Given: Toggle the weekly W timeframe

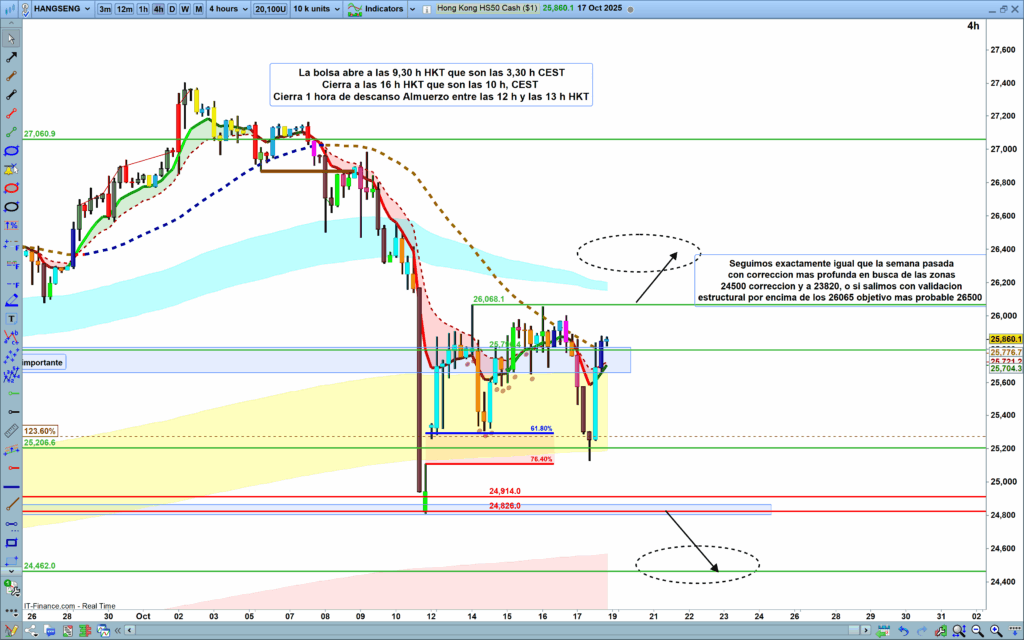Looking at the screenshot, I should point(184,8).
